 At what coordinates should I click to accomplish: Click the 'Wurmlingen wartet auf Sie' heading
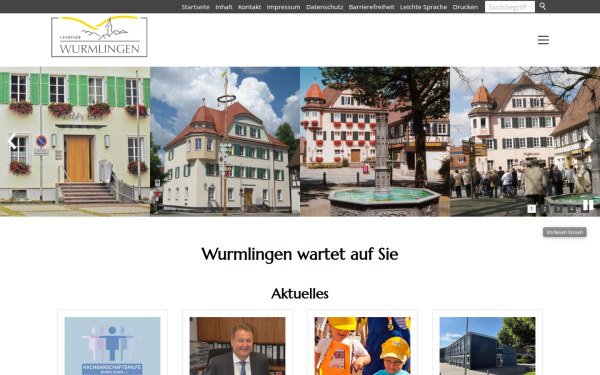[x=300, y=254]
